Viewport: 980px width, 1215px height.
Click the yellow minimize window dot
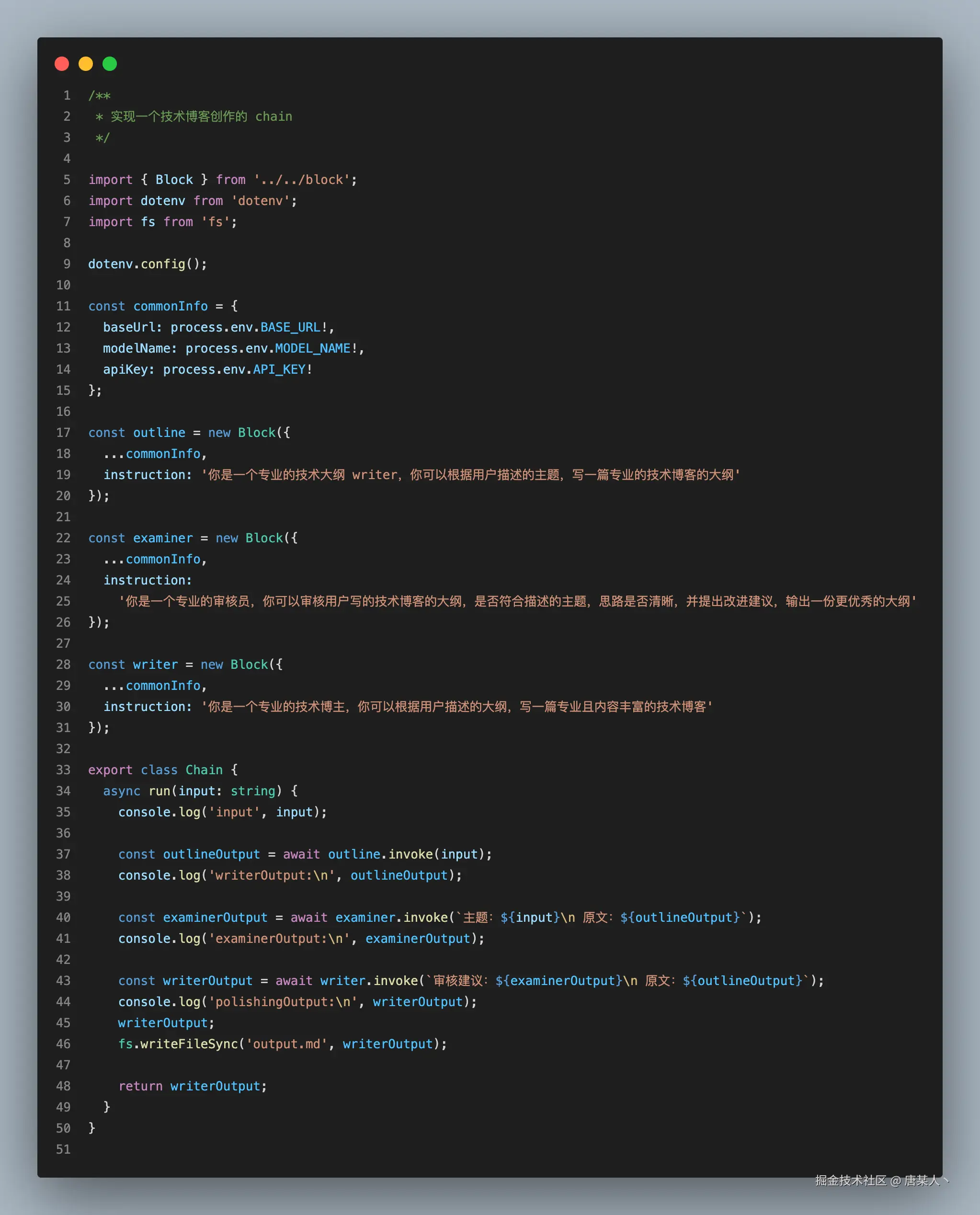[x=86, y=64]
